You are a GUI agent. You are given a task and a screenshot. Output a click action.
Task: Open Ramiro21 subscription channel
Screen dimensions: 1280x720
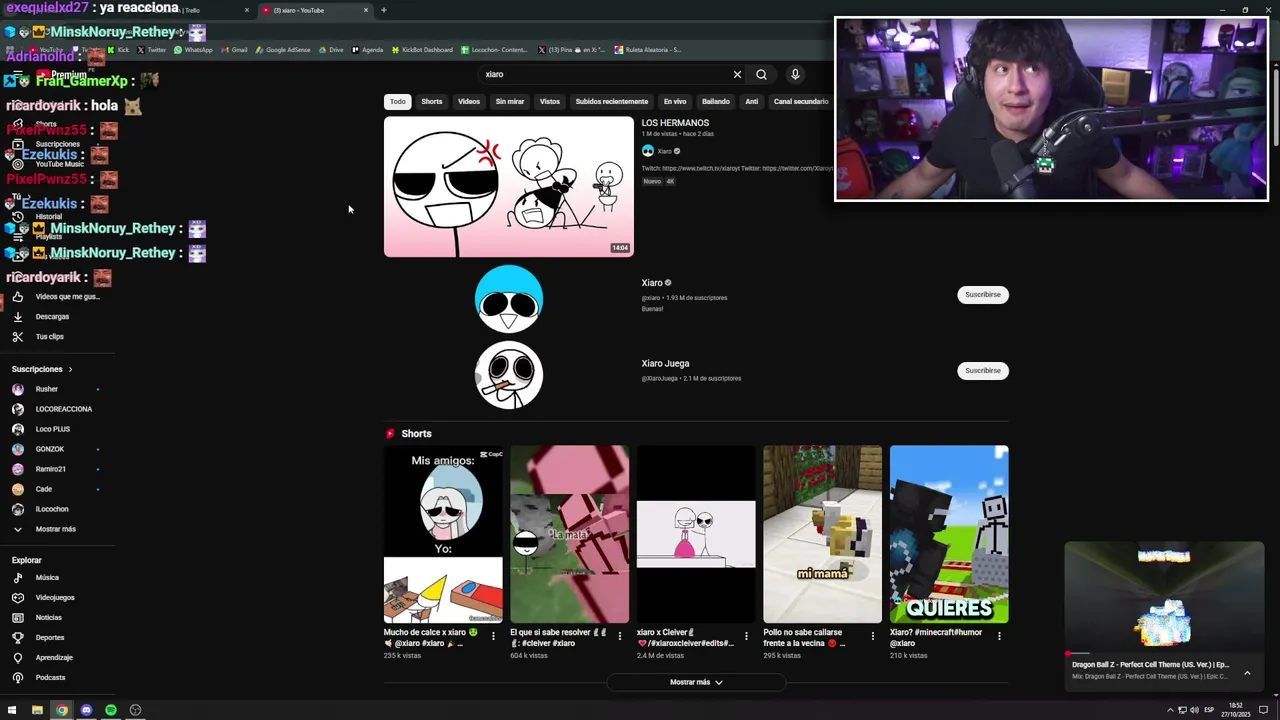coord(50,469)
